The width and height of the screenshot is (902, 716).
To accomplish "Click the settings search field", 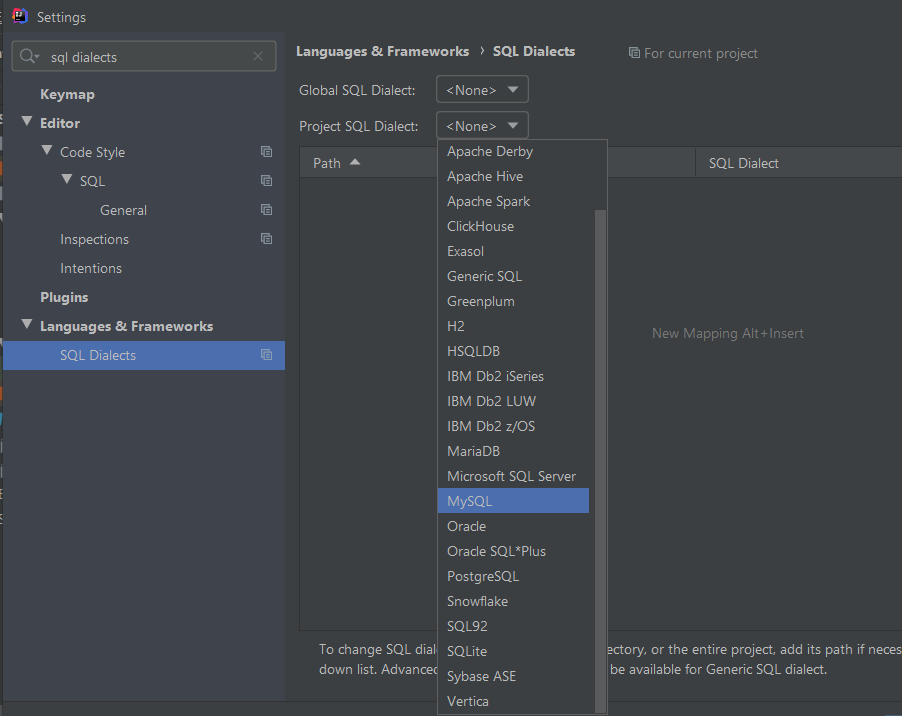I will tap(144, 56).
